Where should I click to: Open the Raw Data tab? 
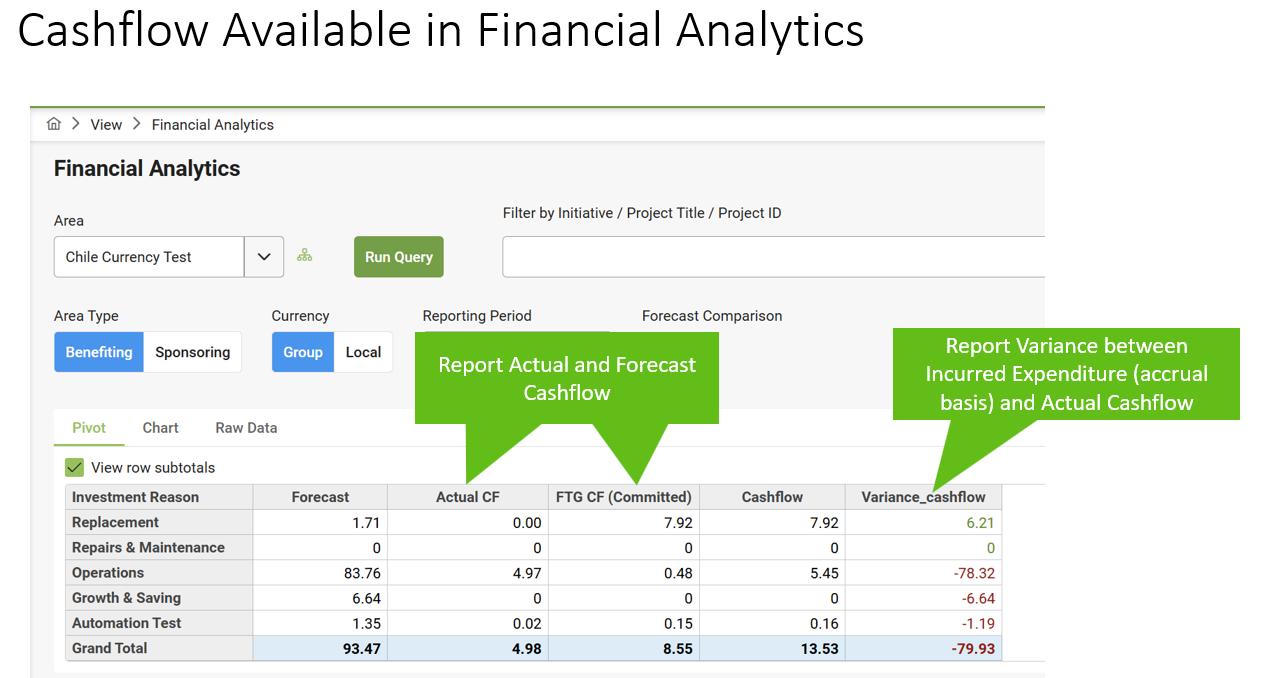coord(246,428)
